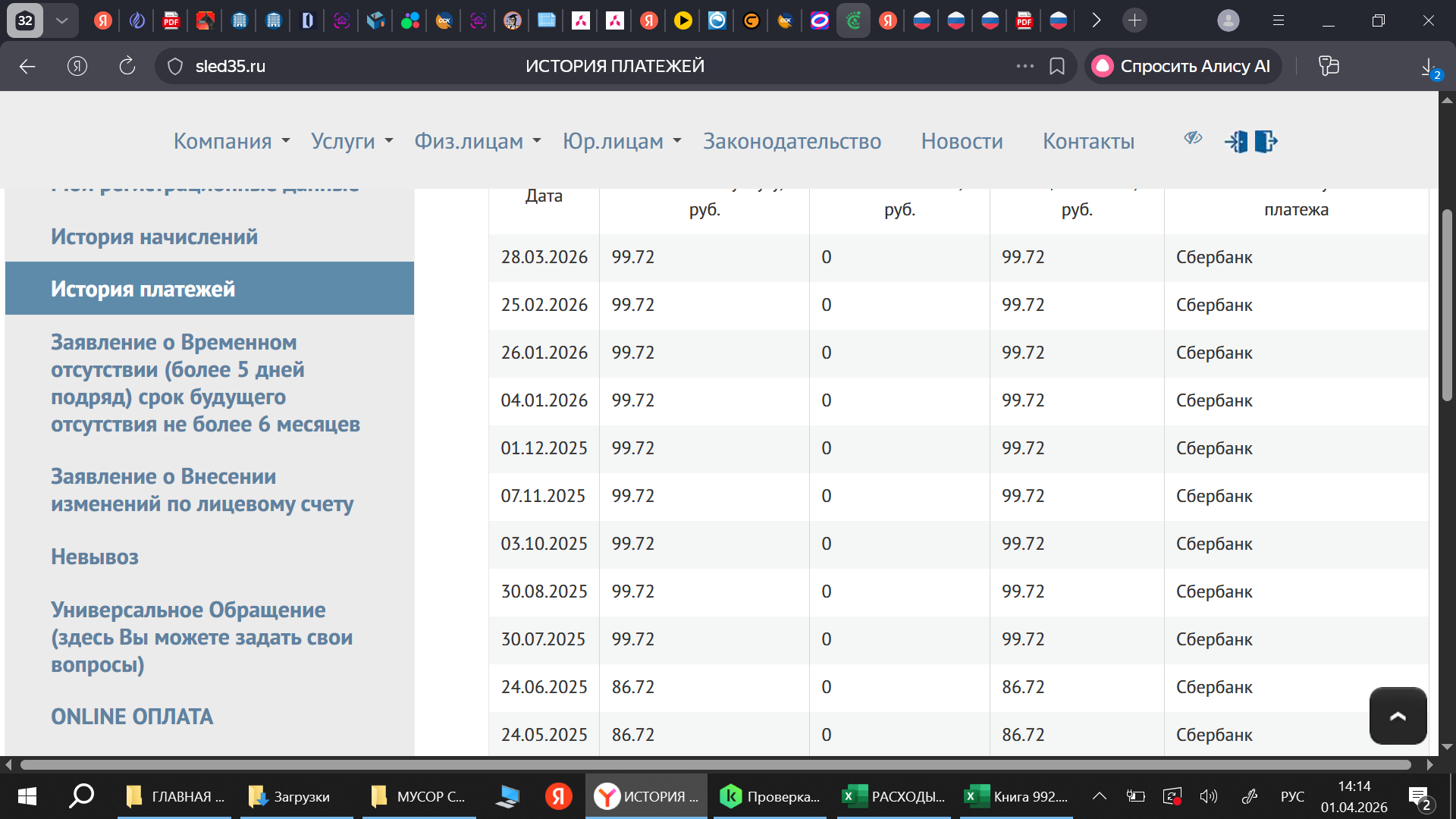The image size is (1456, 819).
Task: Click the horizontal scrollbar at page bottom
Action: [715, 764]
